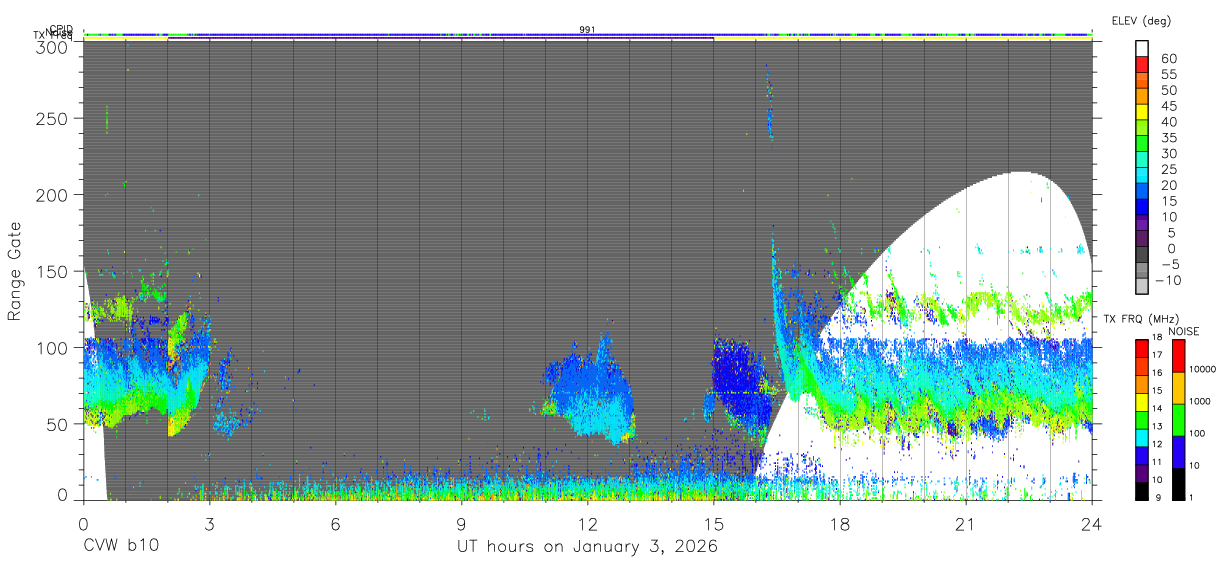Click the 150 tick on Range Gate axis
Viewport: 1228px width, 567px height.
click(52, 271)
